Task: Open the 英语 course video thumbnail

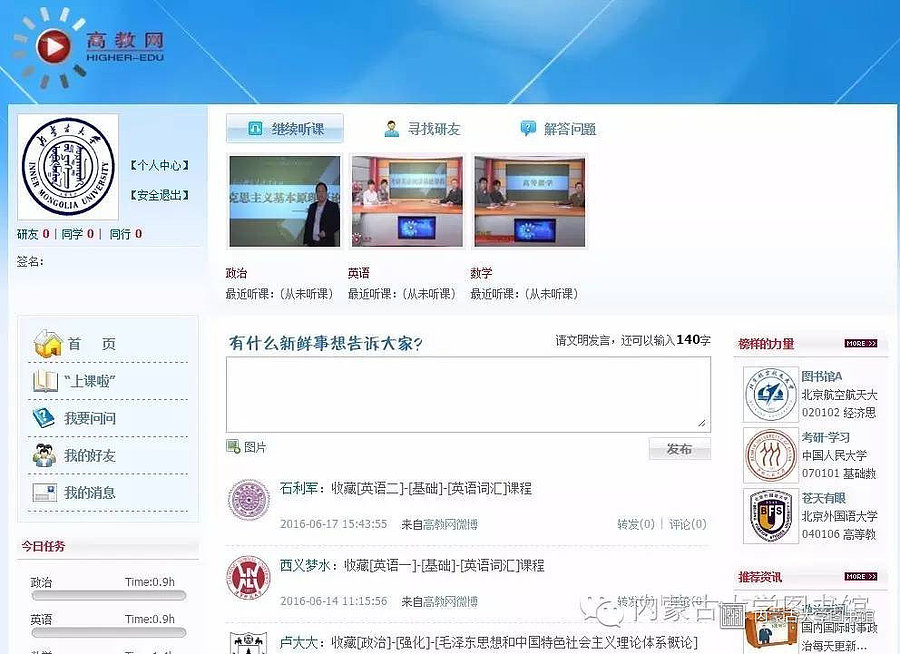Action: [407, 201]
